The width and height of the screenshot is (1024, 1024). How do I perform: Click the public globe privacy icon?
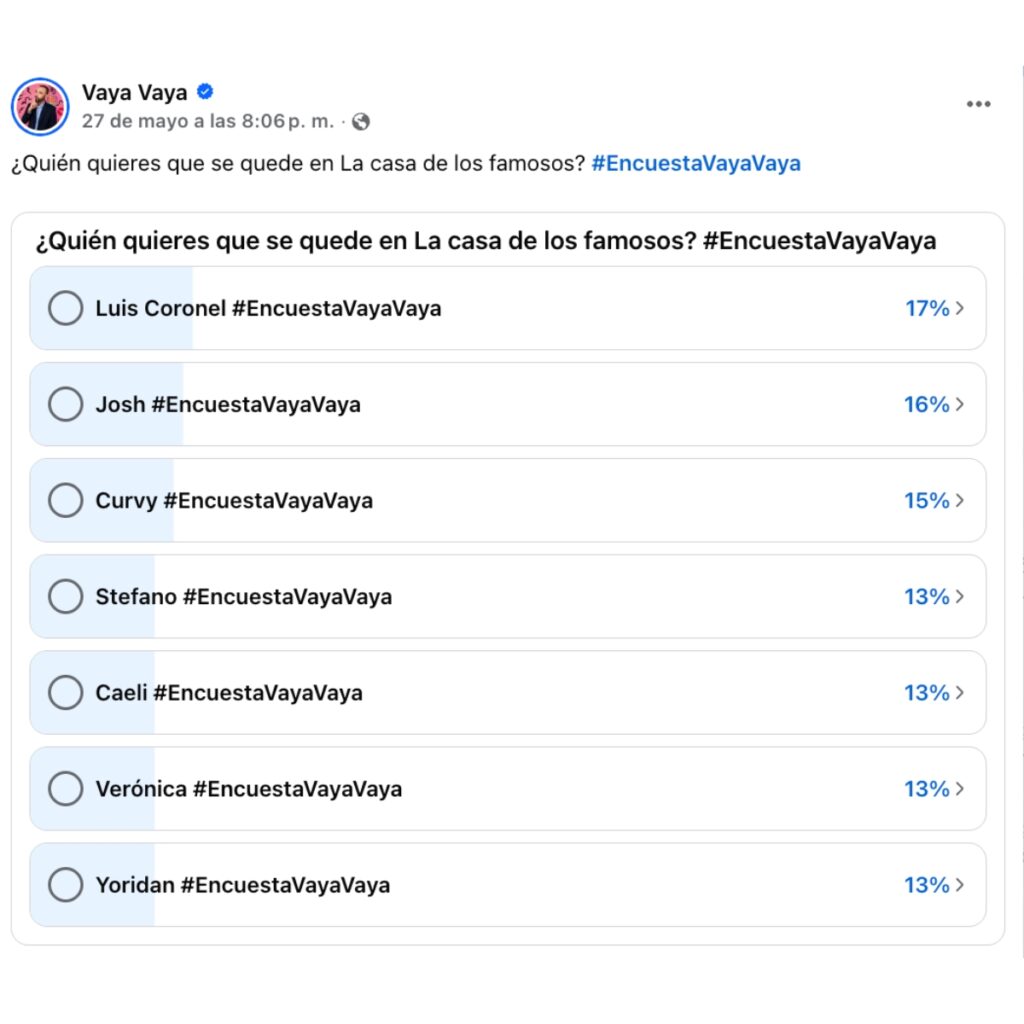pyautogui.click(x=360, y=122)
